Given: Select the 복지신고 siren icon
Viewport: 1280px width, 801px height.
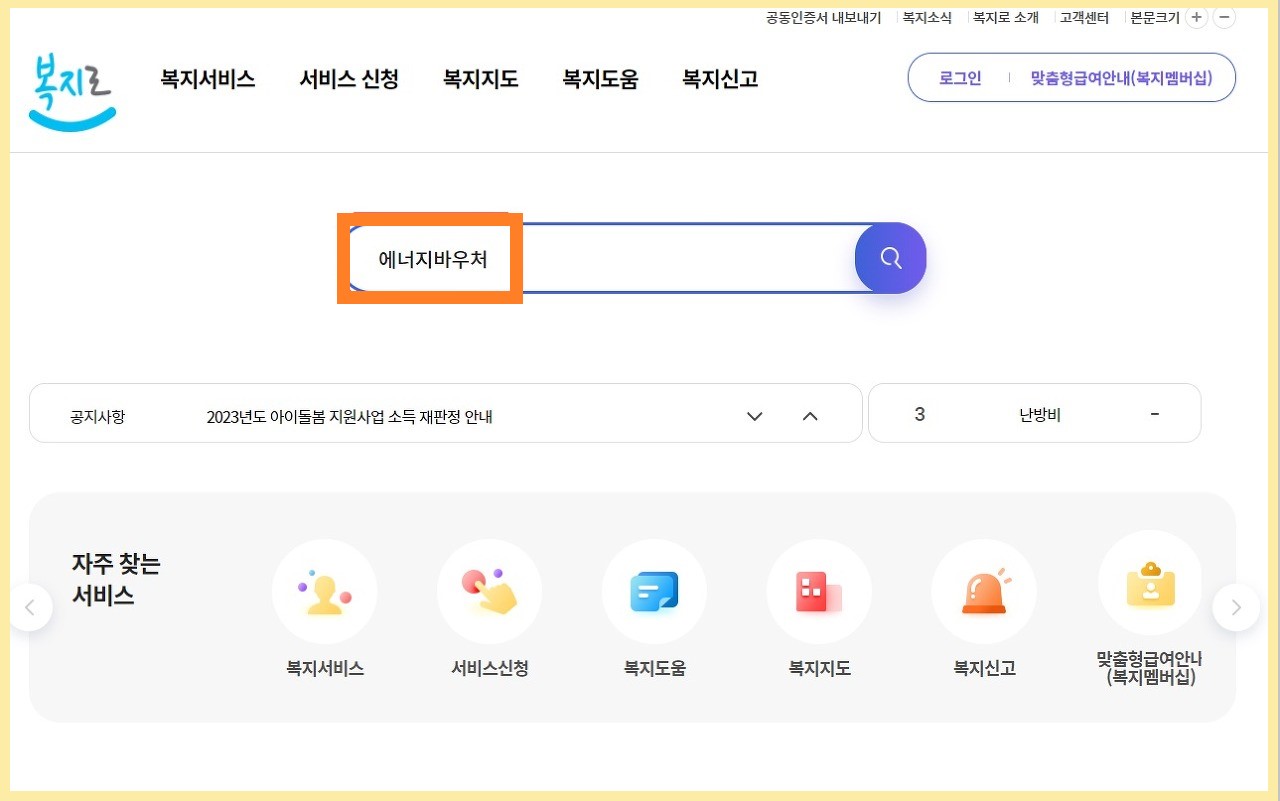Looking at the screenshot, I should 984,591.
